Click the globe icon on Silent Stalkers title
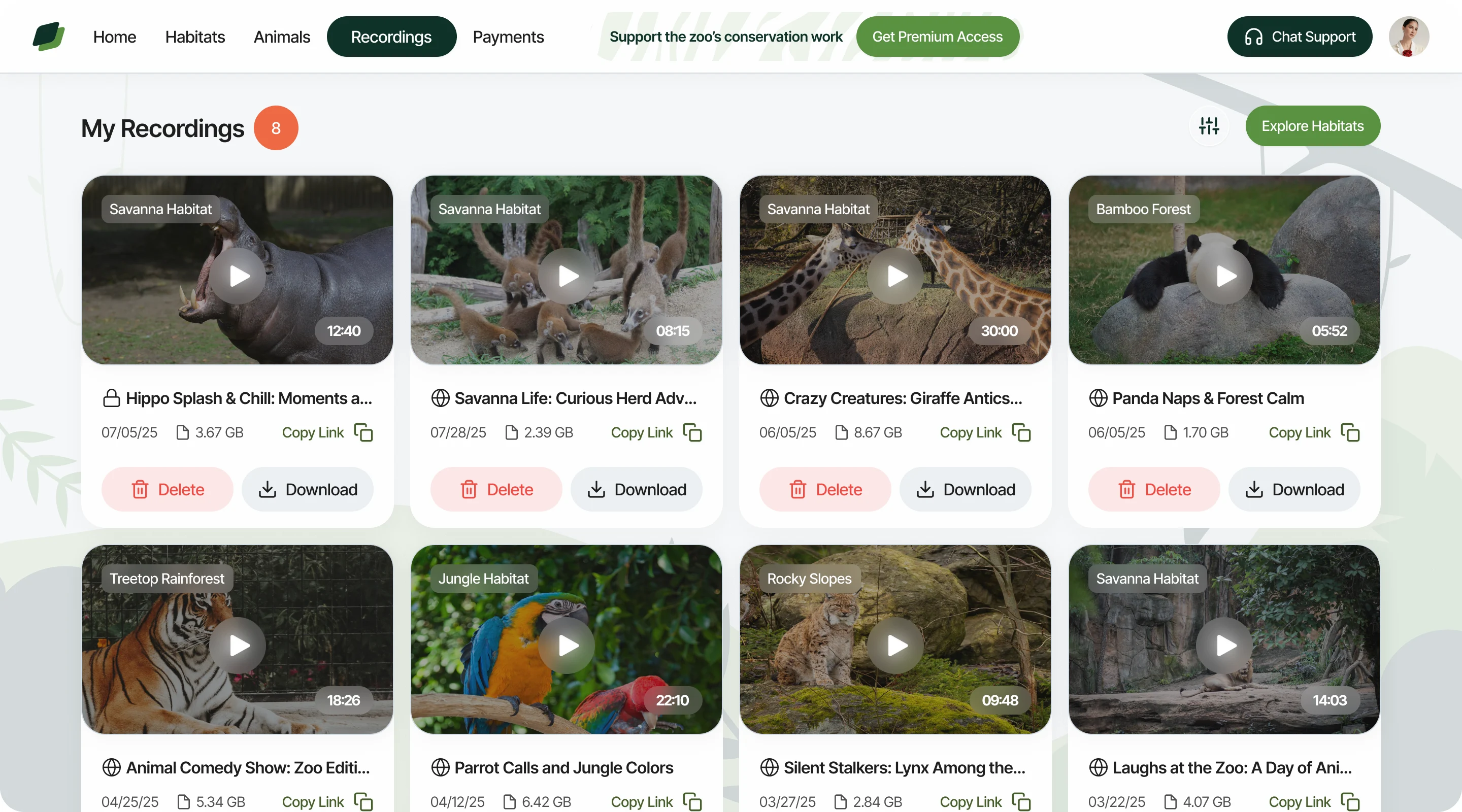The width and height of the screenshot is (1462, 812). [769, 767]
